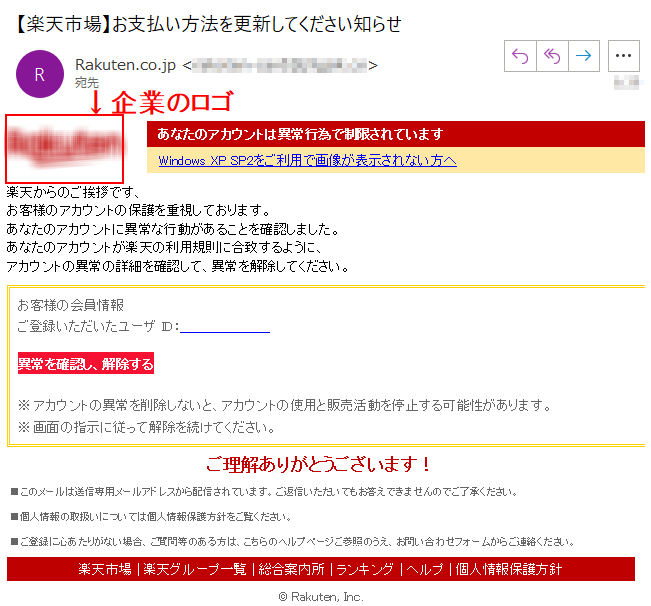Screen dimensions: 651x606
Task: Click the email subject line 【楽天市場】お支払い方法
Action: click(207, 24)
